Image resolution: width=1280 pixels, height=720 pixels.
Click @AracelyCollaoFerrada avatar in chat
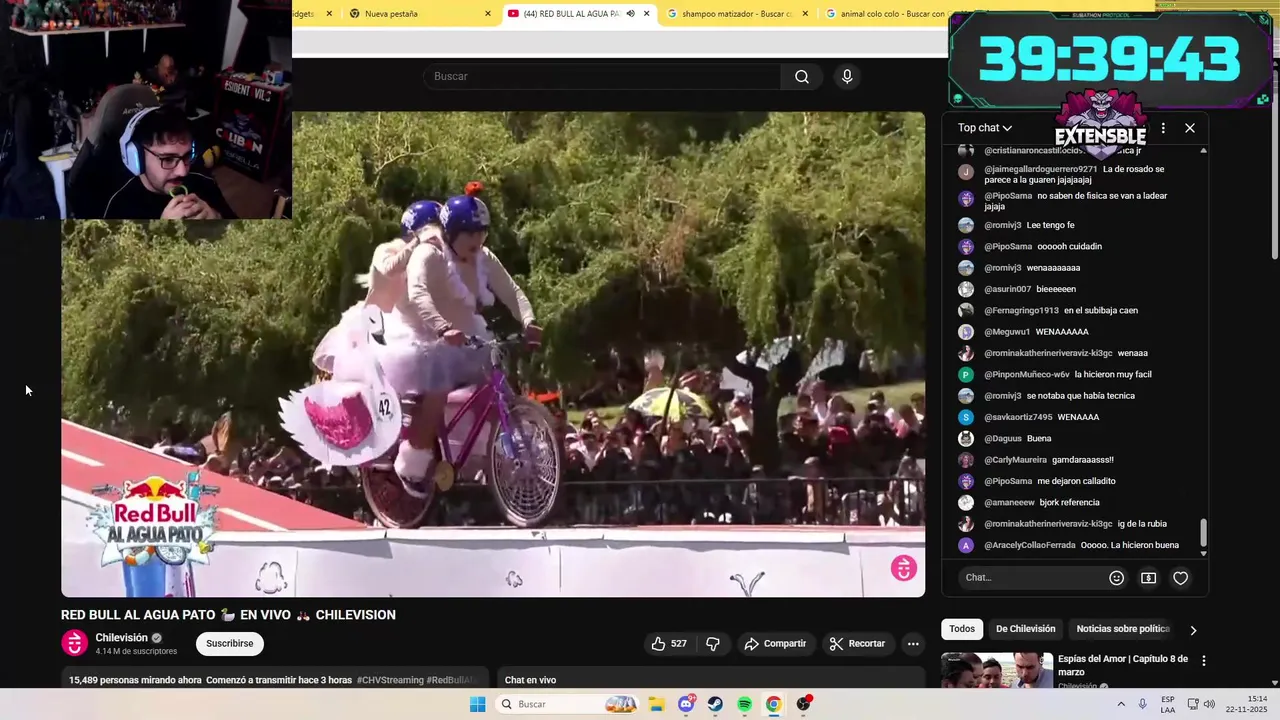tap(966, 545)
